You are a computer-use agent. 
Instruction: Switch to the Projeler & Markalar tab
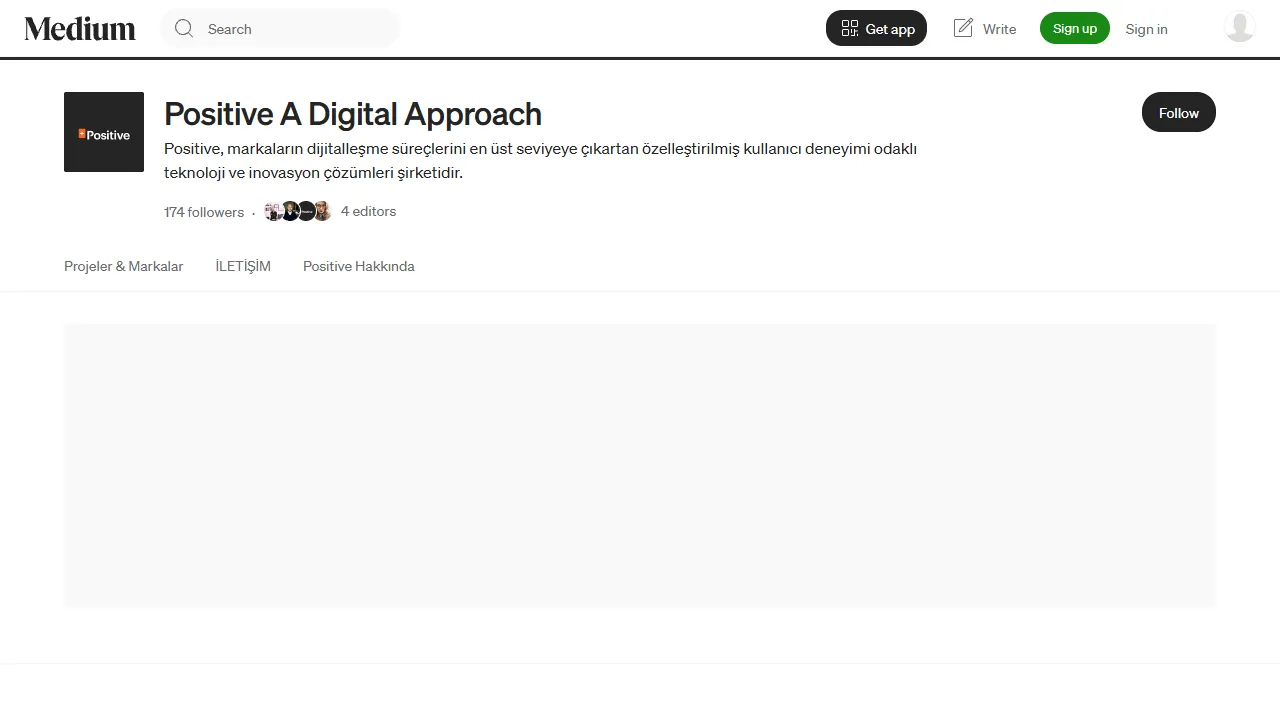[123, 266]
